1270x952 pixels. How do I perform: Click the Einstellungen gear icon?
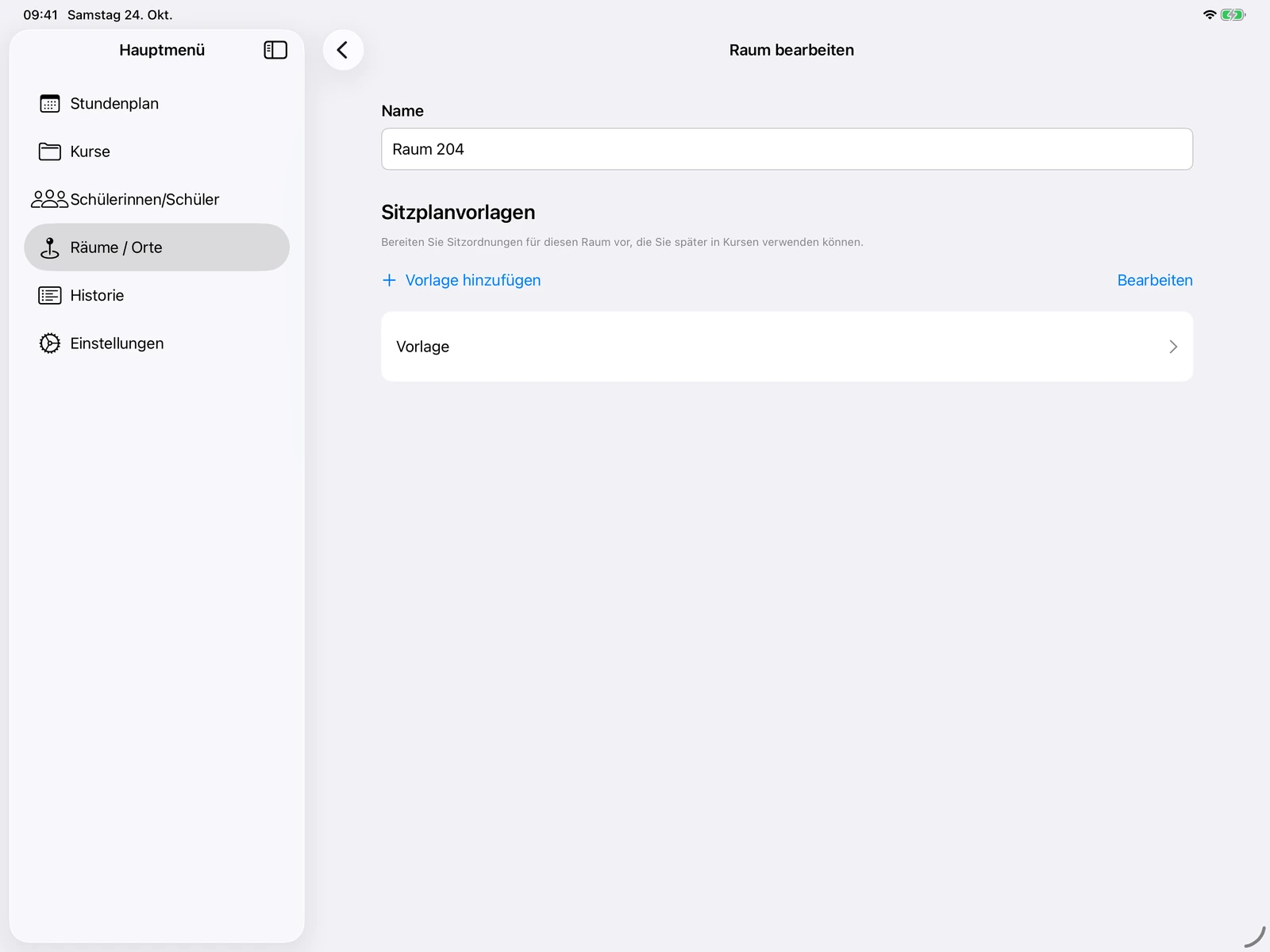(50, 344)
